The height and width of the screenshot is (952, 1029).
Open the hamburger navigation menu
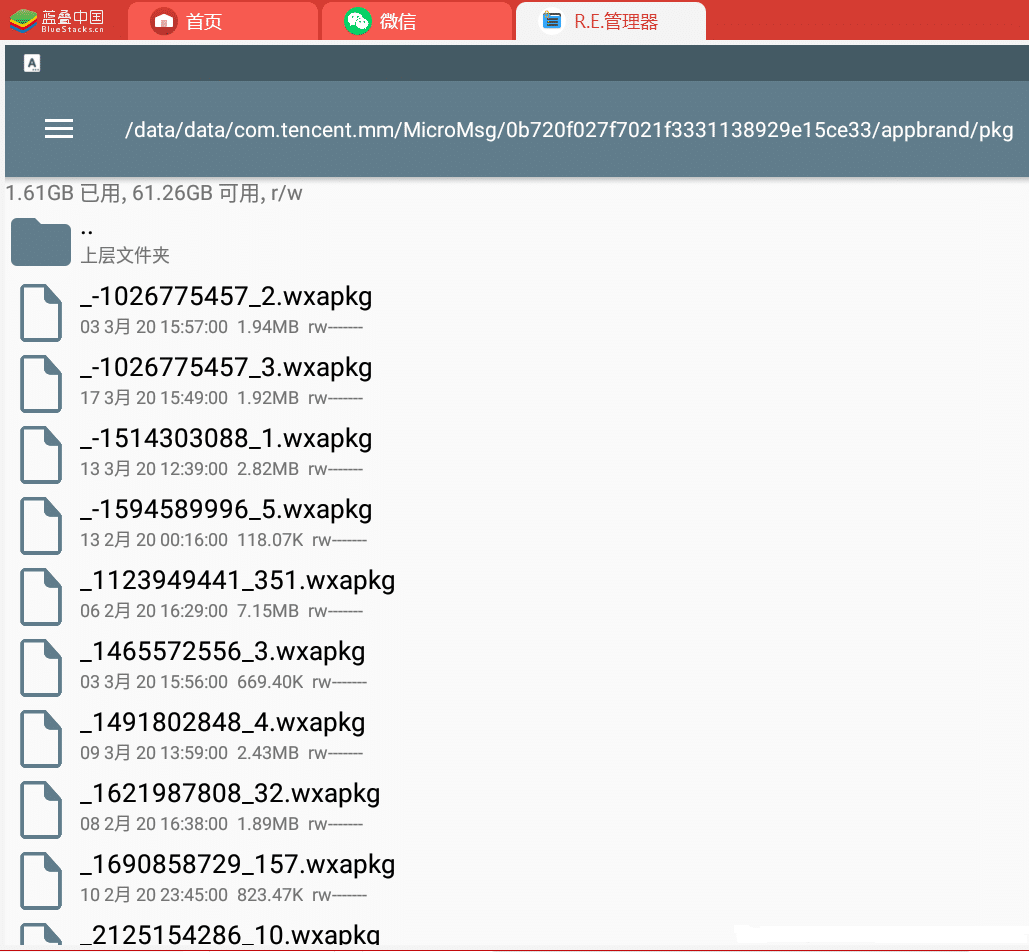[x=58, y=129]
